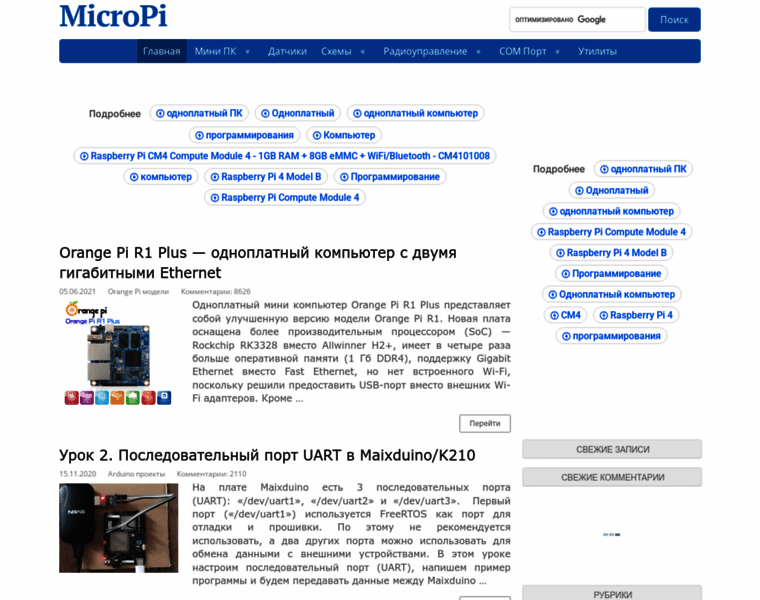Click top ad chip одноплатный ПК

click(199, 113)
